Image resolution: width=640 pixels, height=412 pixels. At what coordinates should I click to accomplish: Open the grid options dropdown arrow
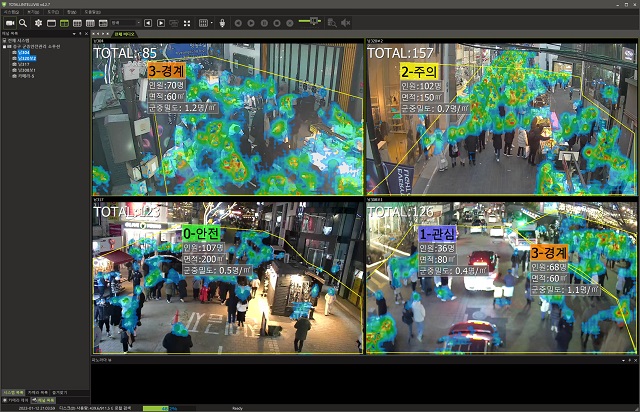[x=212, y=22]
